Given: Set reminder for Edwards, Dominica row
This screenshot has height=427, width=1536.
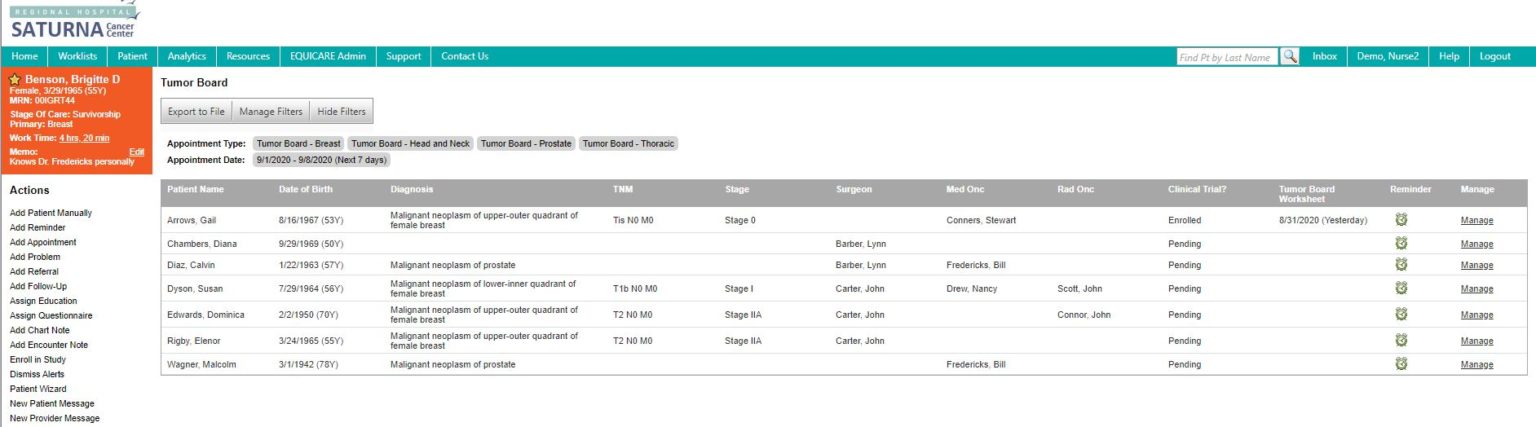Looking at the screenshot, I should click(1401, 315).
